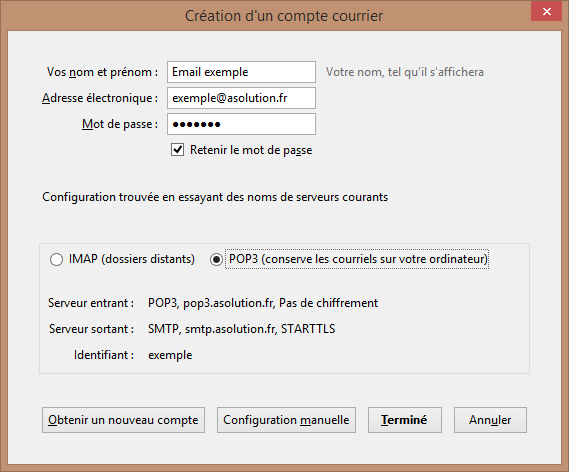Open 'Obtenir un nouveau compte'
The width and height of the screenshot is (569, 472).
tap(123, 420)
